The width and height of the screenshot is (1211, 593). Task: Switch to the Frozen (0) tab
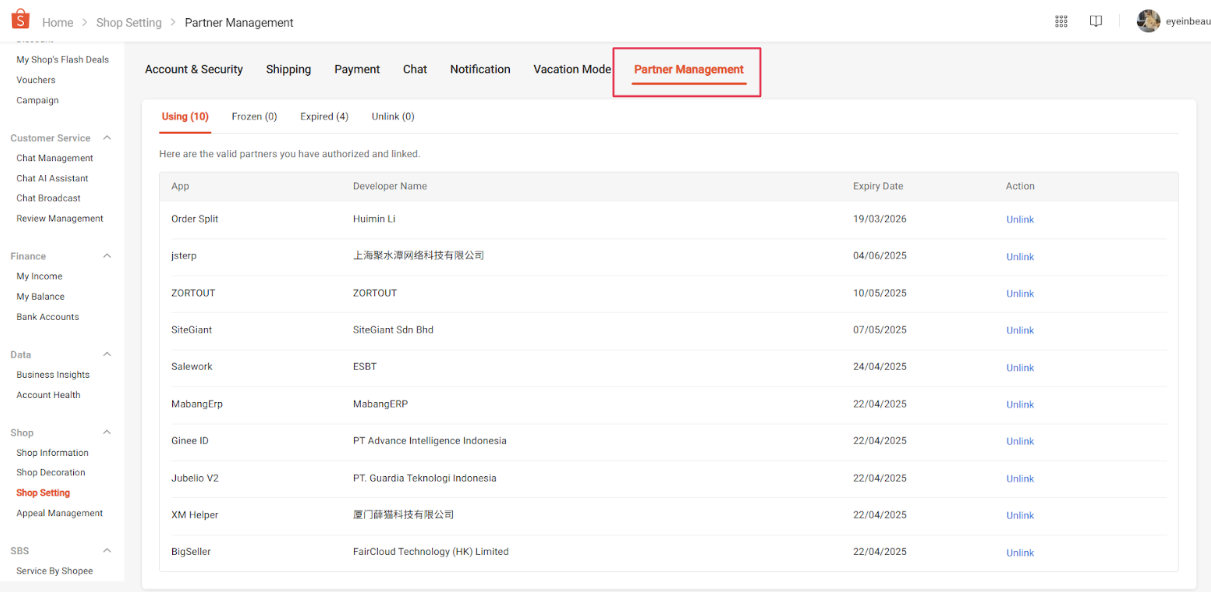tap(254, 116)
